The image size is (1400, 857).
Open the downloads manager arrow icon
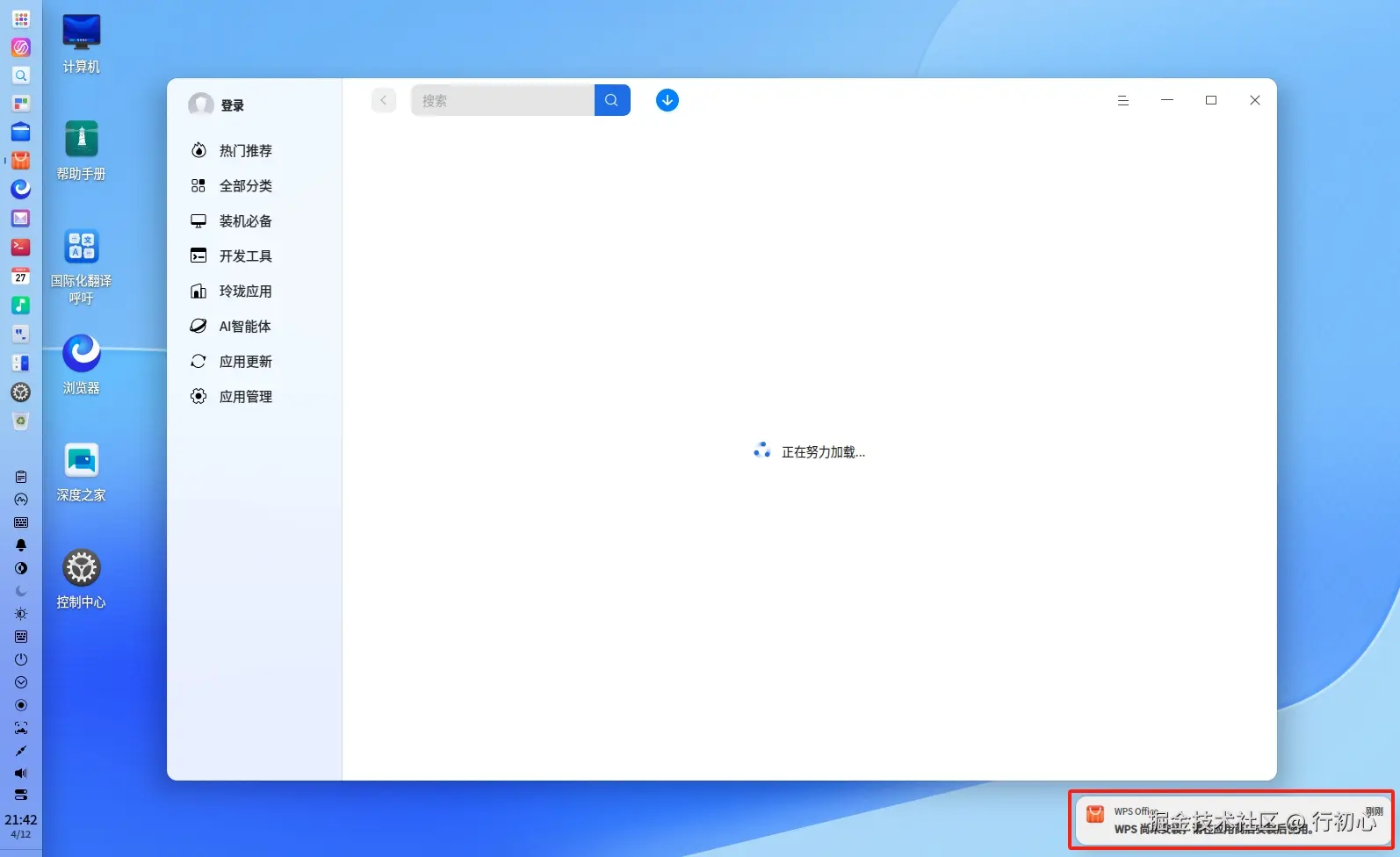click(668, 100)
